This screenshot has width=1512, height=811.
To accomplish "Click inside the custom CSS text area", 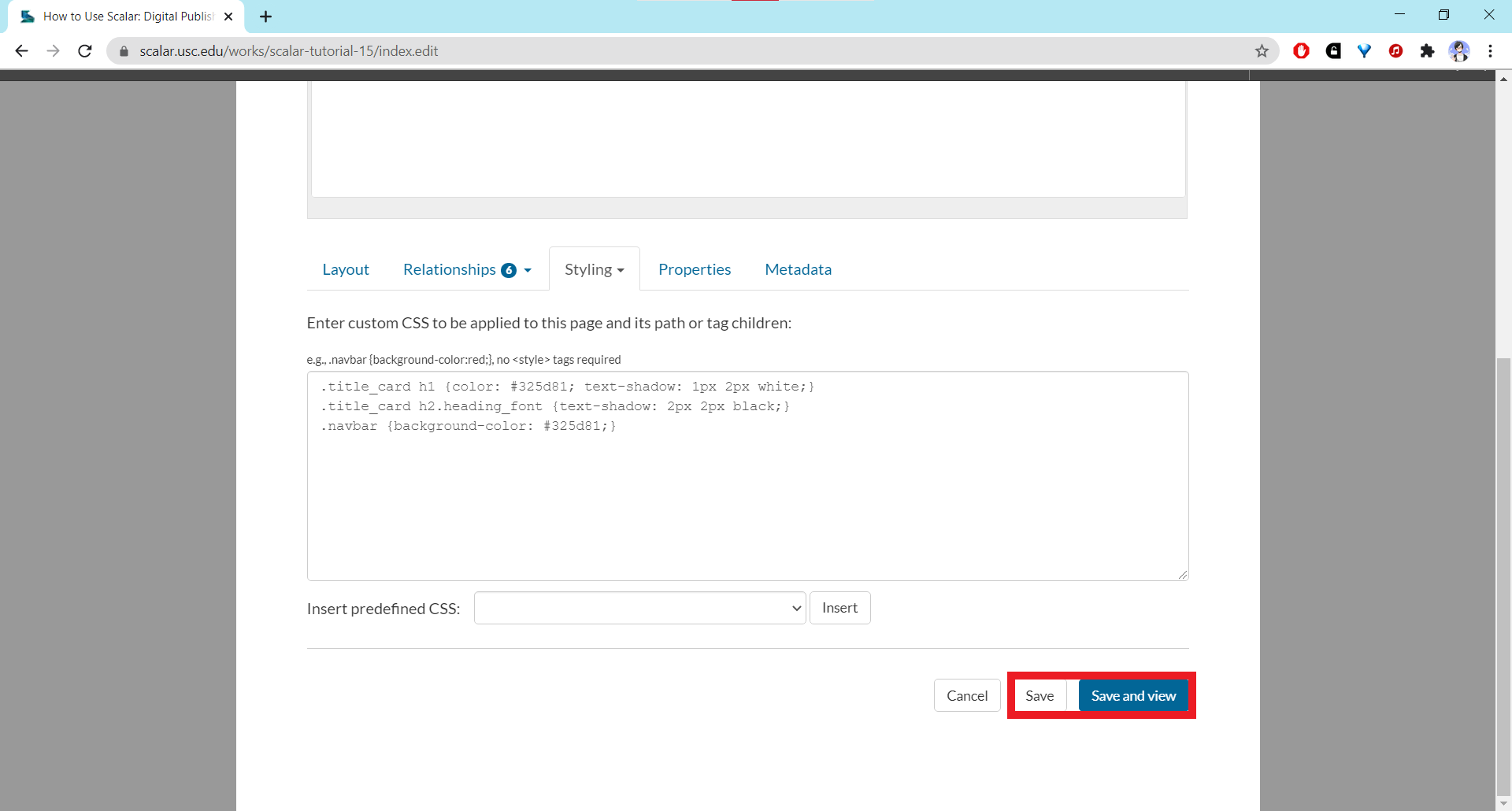I will click(747, 496).
